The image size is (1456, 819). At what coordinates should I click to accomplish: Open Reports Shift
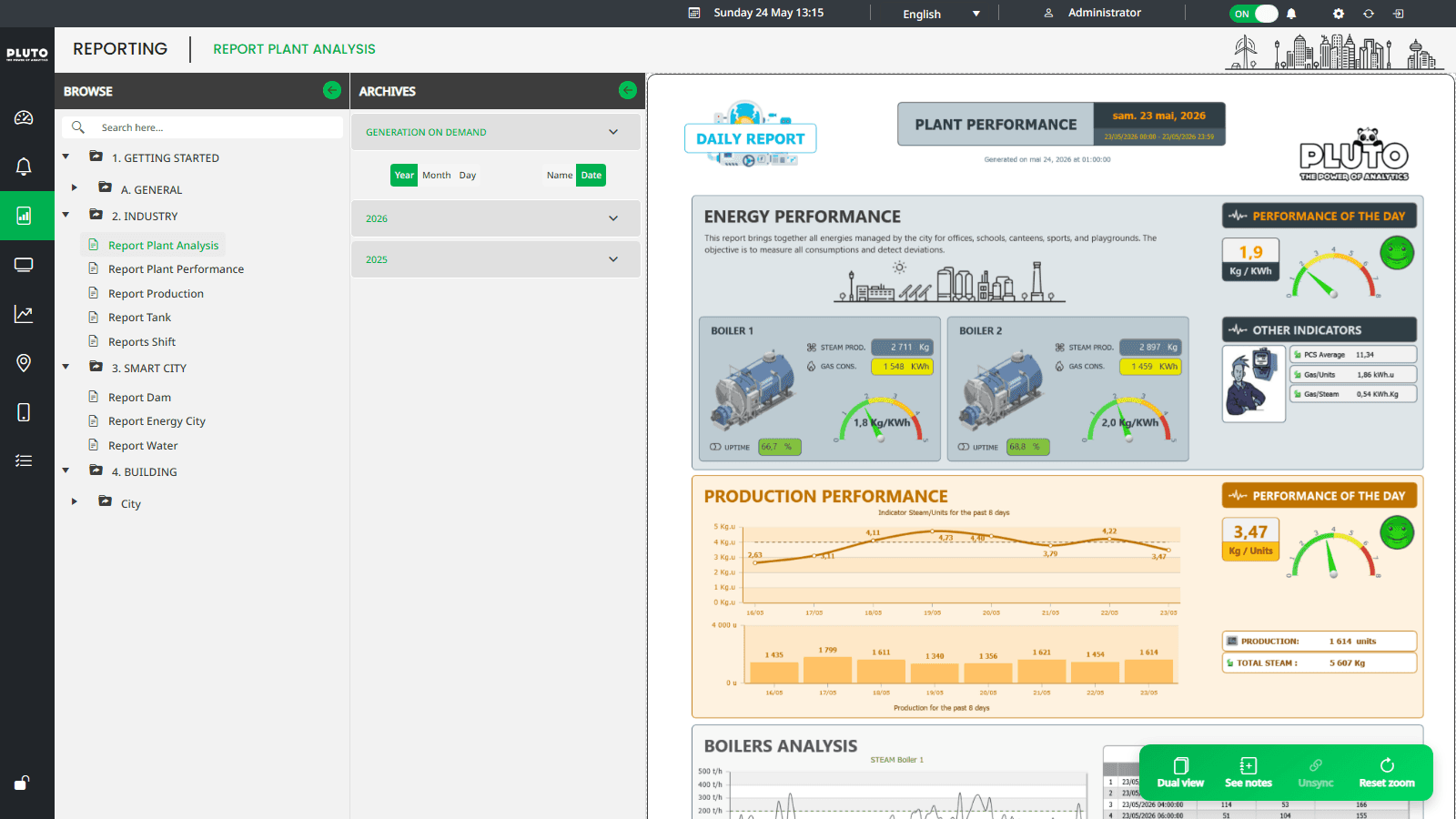pyautogui.click(x=142, y=341)
